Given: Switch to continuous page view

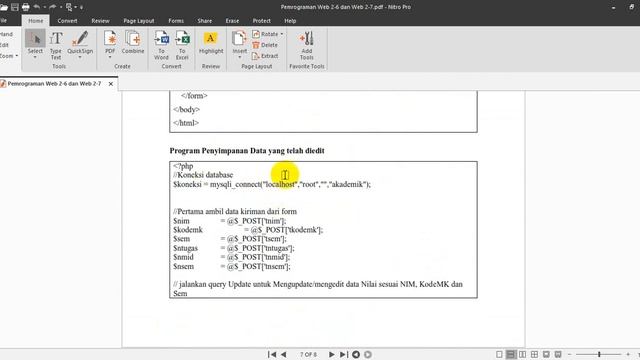Looking at the screenshot, I should (511, 354).
